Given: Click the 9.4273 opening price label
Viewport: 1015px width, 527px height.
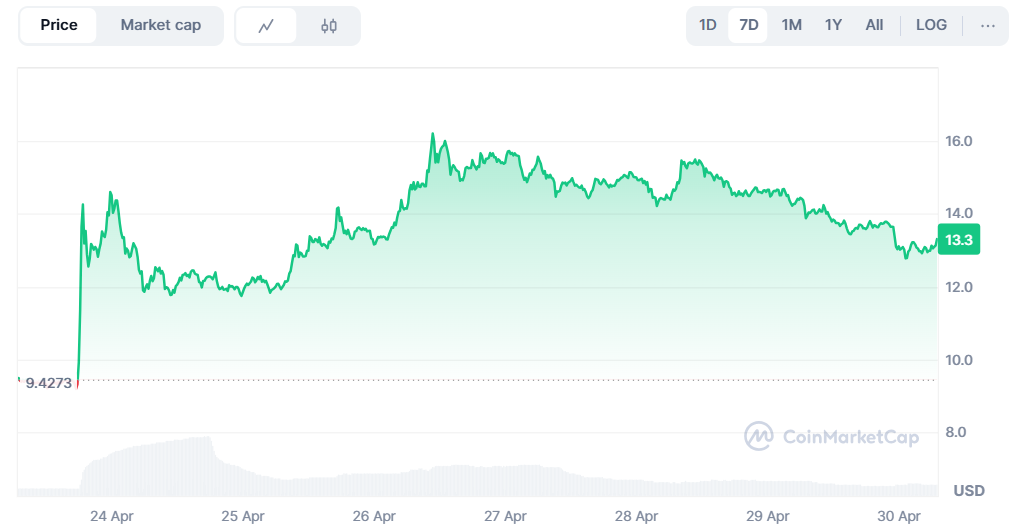Looking at the screenshot, I should tap(49, 382).
